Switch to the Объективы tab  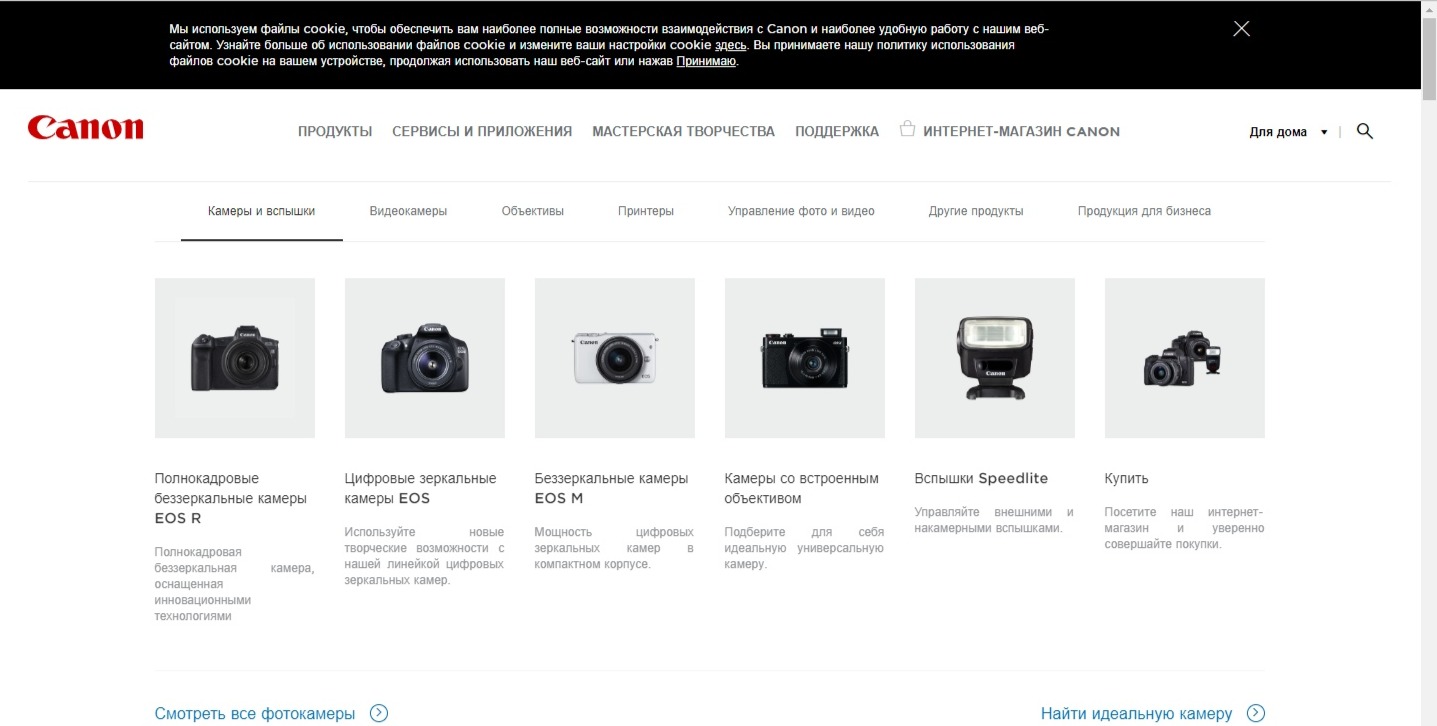click(x=533, y=211)
